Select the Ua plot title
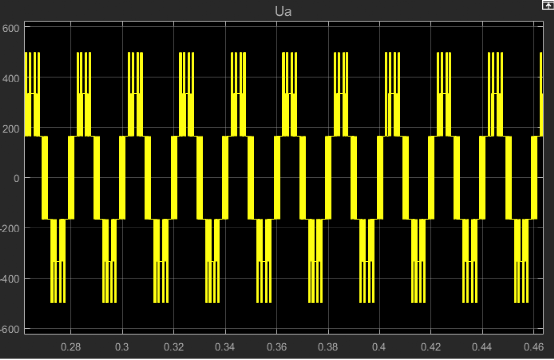This screenshot has height=360, width=554. tap(283, 12)
